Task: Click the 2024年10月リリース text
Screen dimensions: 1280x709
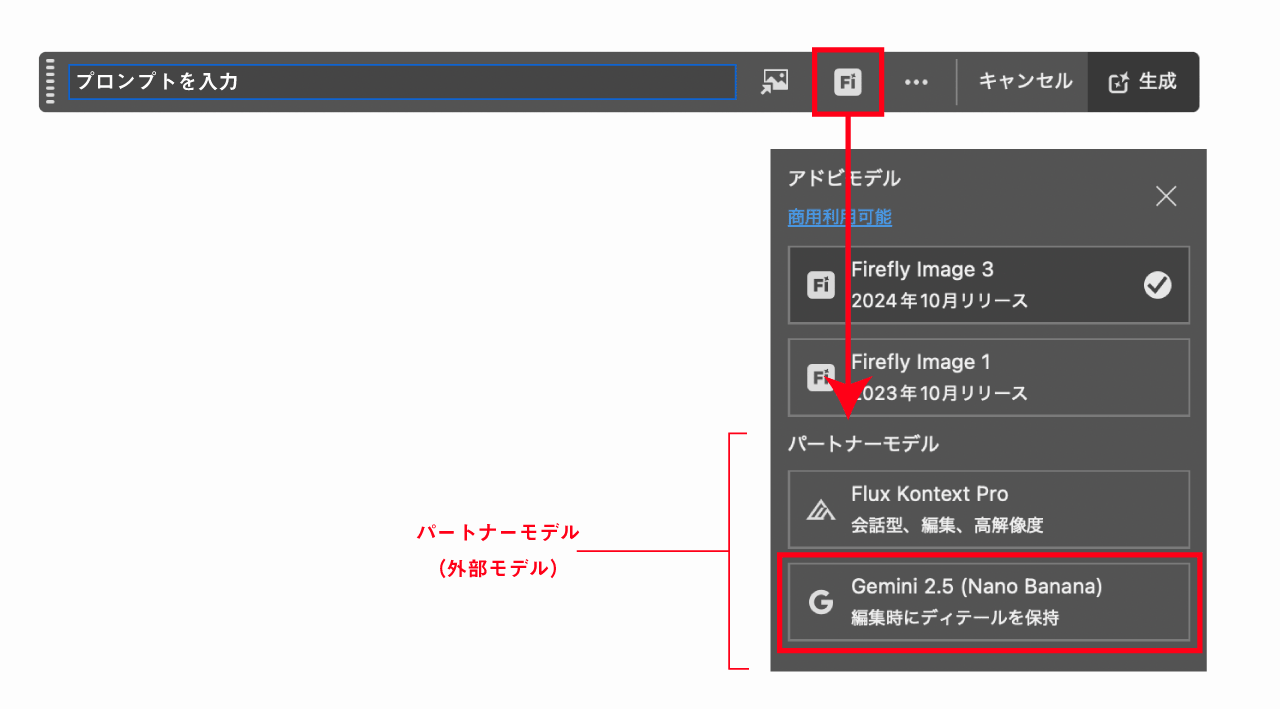Action: [939, 301]
